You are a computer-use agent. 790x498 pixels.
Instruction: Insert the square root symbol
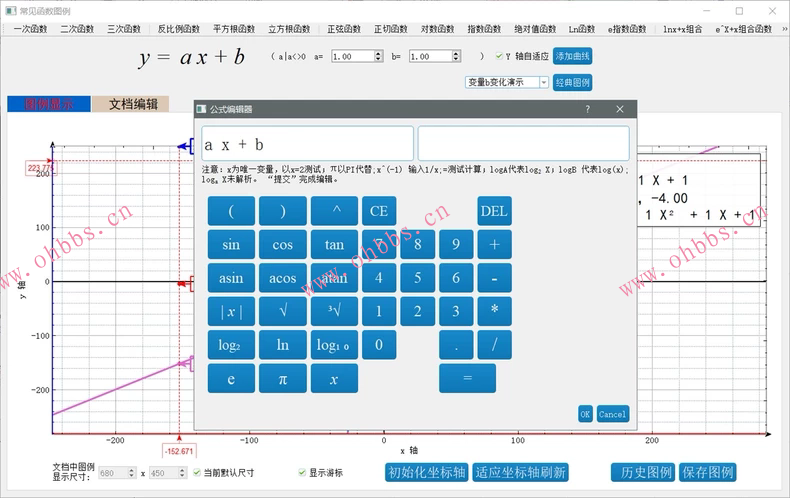point(283,312)
